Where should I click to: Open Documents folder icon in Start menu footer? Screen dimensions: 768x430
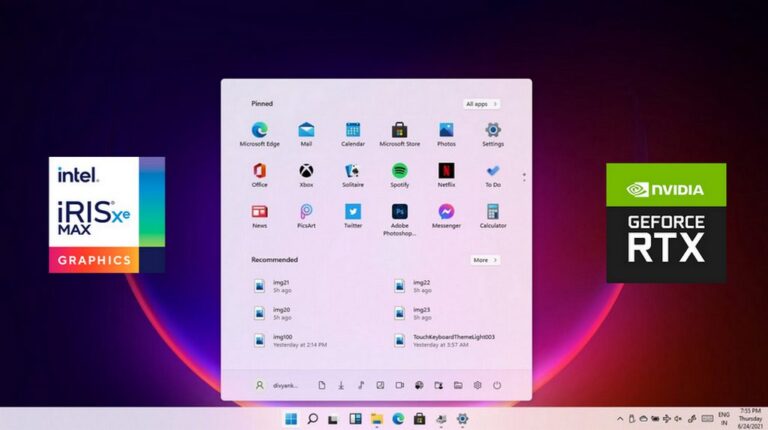322,385
